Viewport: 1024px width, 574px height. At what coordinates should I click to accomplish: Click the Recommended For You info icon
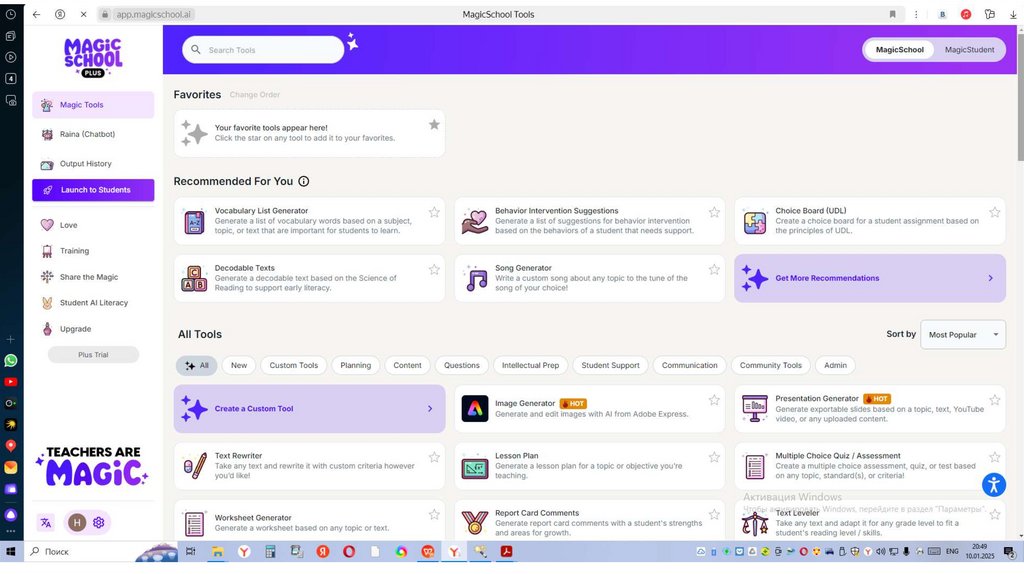coord(304,182)
